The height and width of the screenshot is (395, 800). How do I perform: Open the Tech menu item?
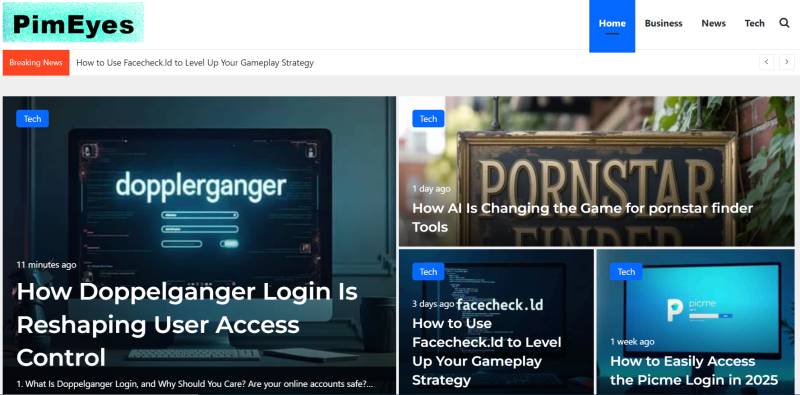click(754, 23)
